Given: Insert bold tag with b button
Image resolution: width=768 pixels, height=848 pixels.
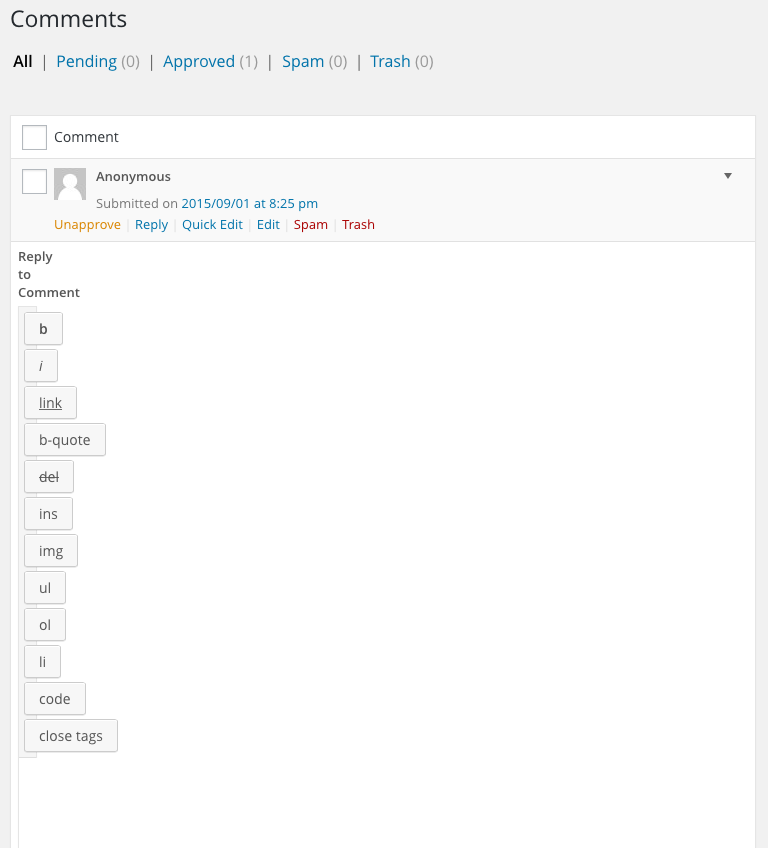Looking at the screenshot, I should click(43, 329).
